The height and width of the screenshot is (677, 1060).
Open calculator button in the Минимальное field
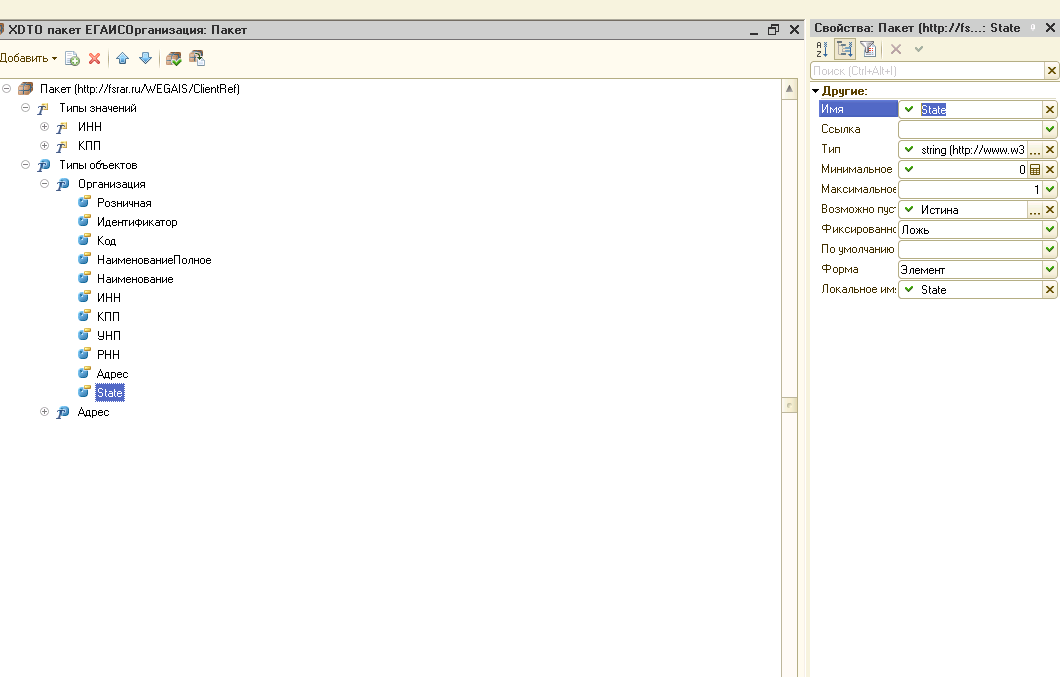coord(1035,170)
